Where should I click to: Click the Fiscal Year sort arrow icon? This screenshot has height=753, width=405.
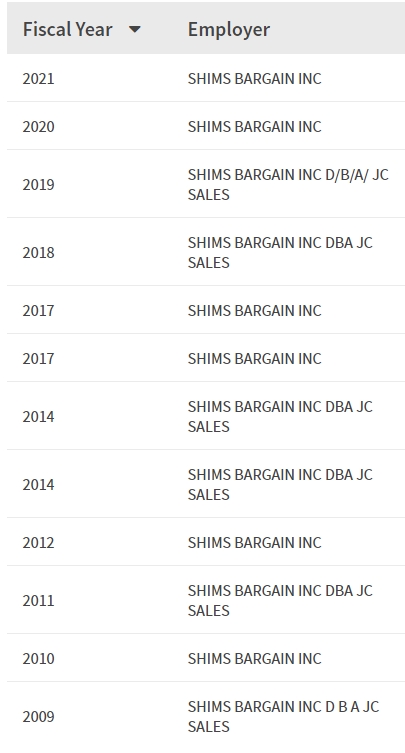click(x=135, y=29)
